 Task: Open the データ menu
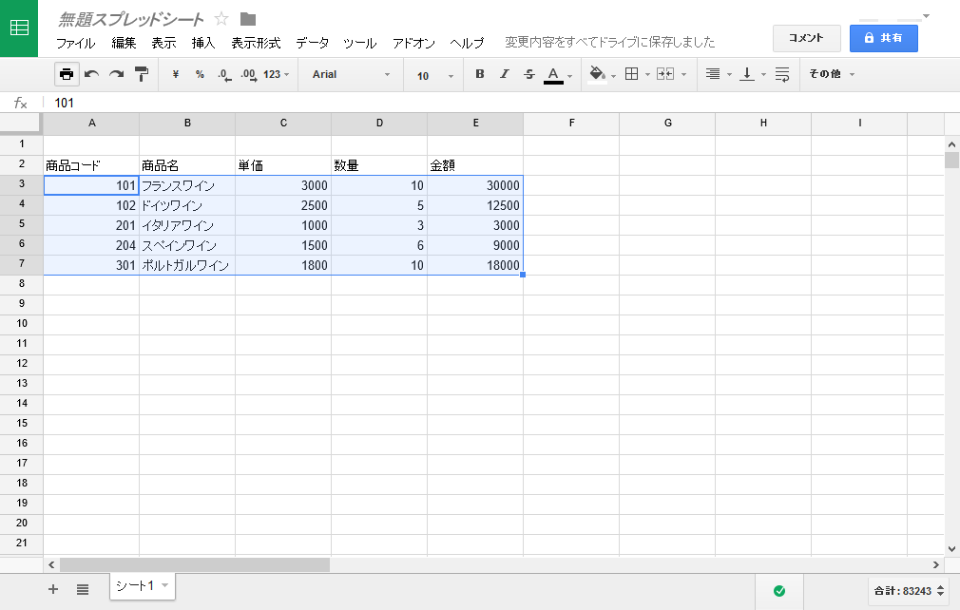pyautogui.click(x=312, y=43)
